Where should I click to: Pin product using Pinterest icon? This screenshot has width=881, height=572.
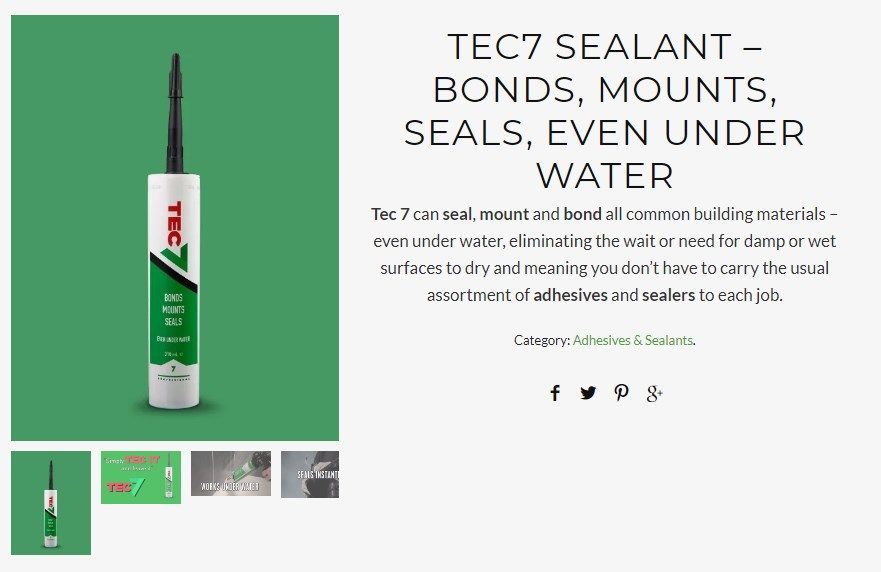click(x=621, y=392)
